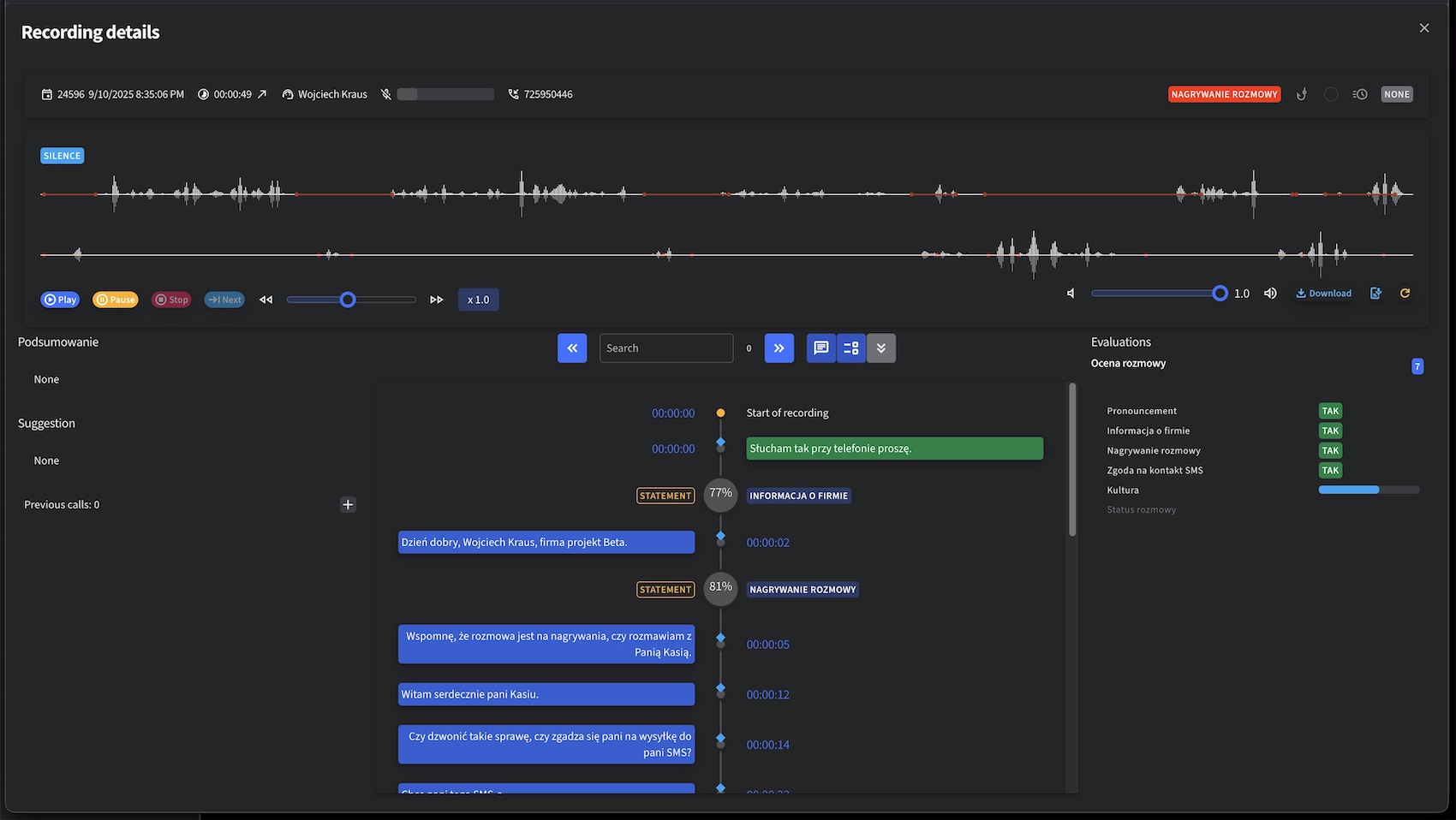Click the open-external arrow beside duration
1456x820 pixels.
262,94
